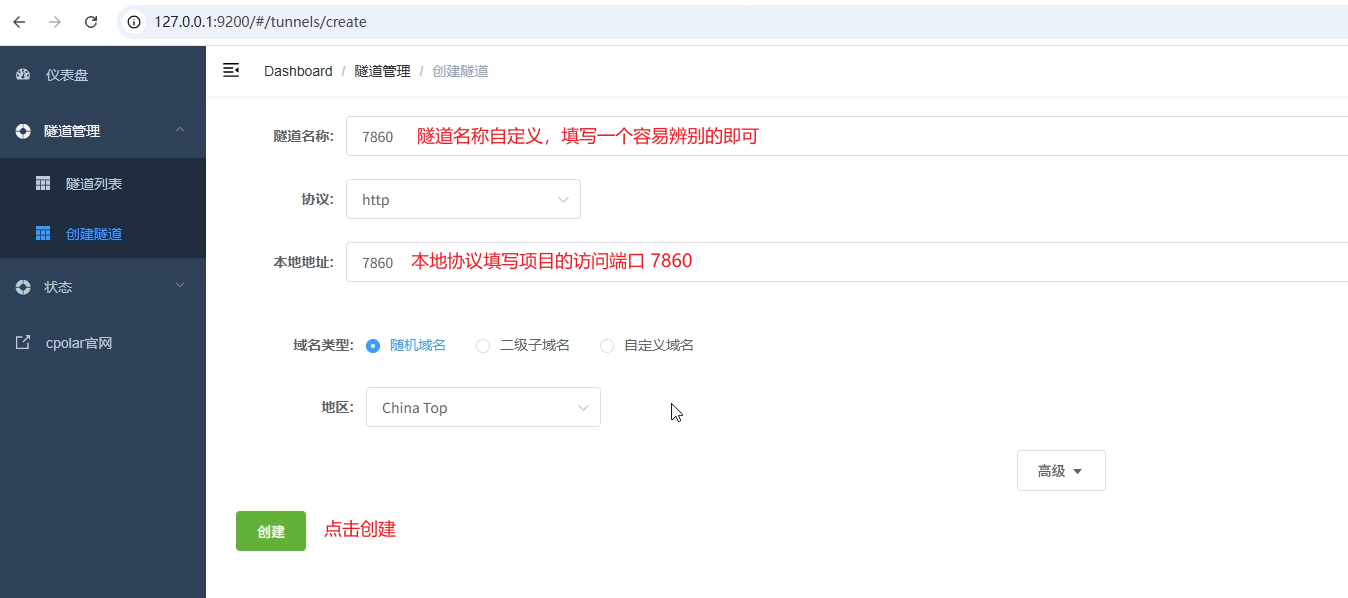
Task: Click the browser forward arrow
Action: (x=55, y=22)
